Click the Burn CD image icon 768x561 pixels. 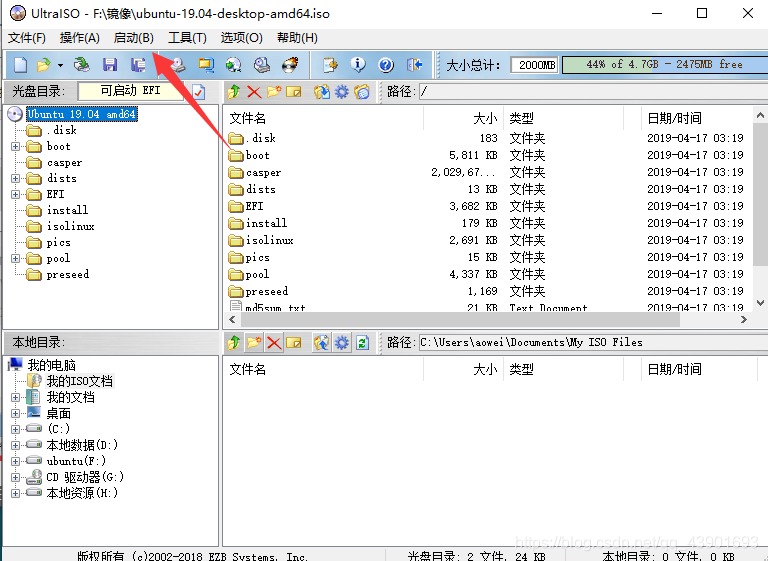point(290,65)
